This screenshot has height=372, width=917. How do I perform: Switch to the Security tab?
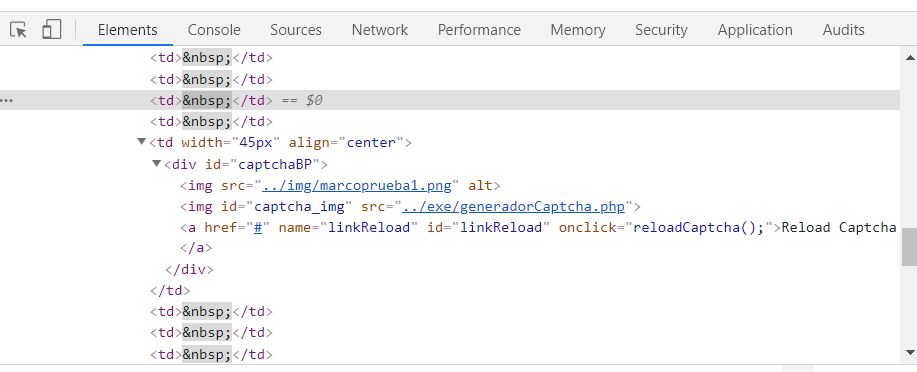pyautogui.click(x=661, y=30)
